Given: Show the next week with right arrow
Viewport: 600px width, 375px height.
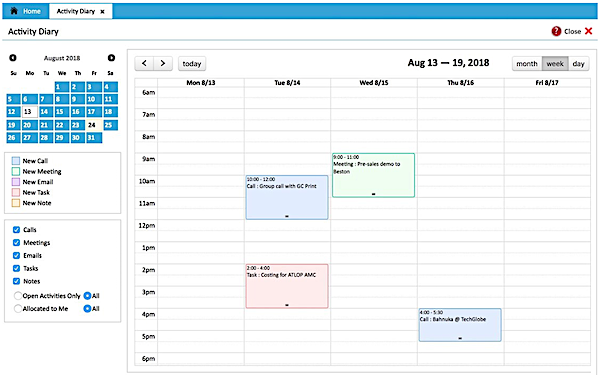Looking at the screenshot, I should click(x=163, y=64).
